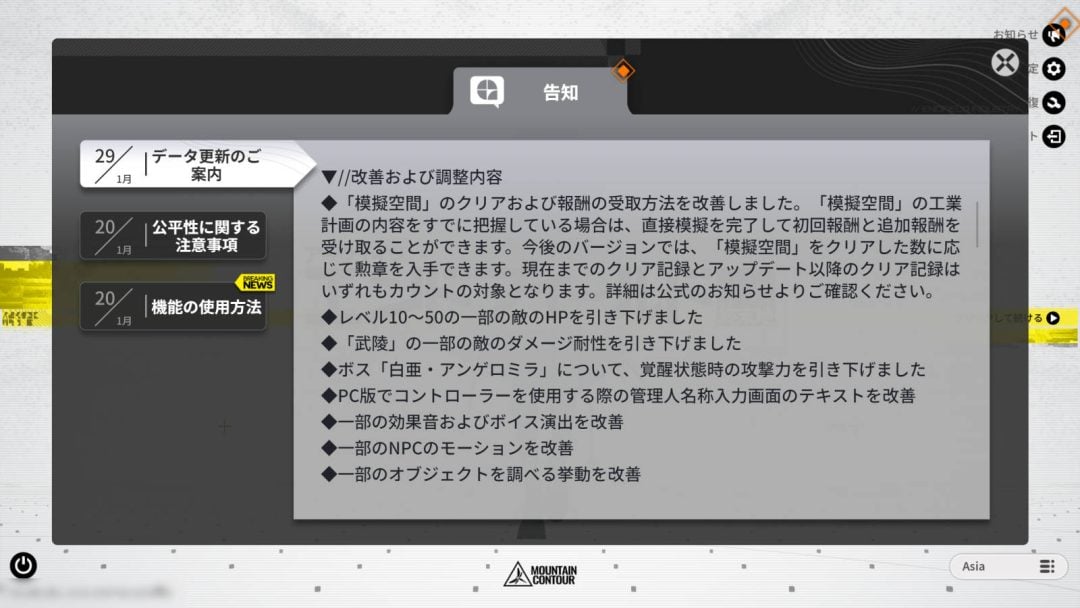Select the 告知 tab
The height and width of the screenshot is (608, 1080).
tap(540, 92)
